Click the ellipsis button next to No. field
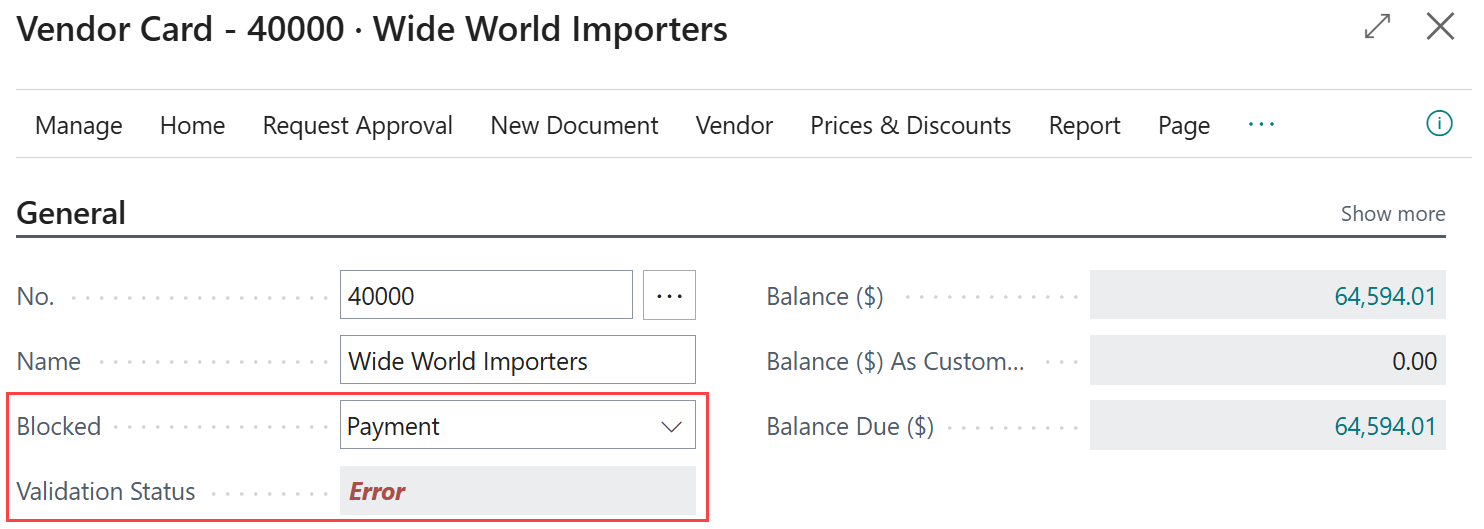 (669, 296)
